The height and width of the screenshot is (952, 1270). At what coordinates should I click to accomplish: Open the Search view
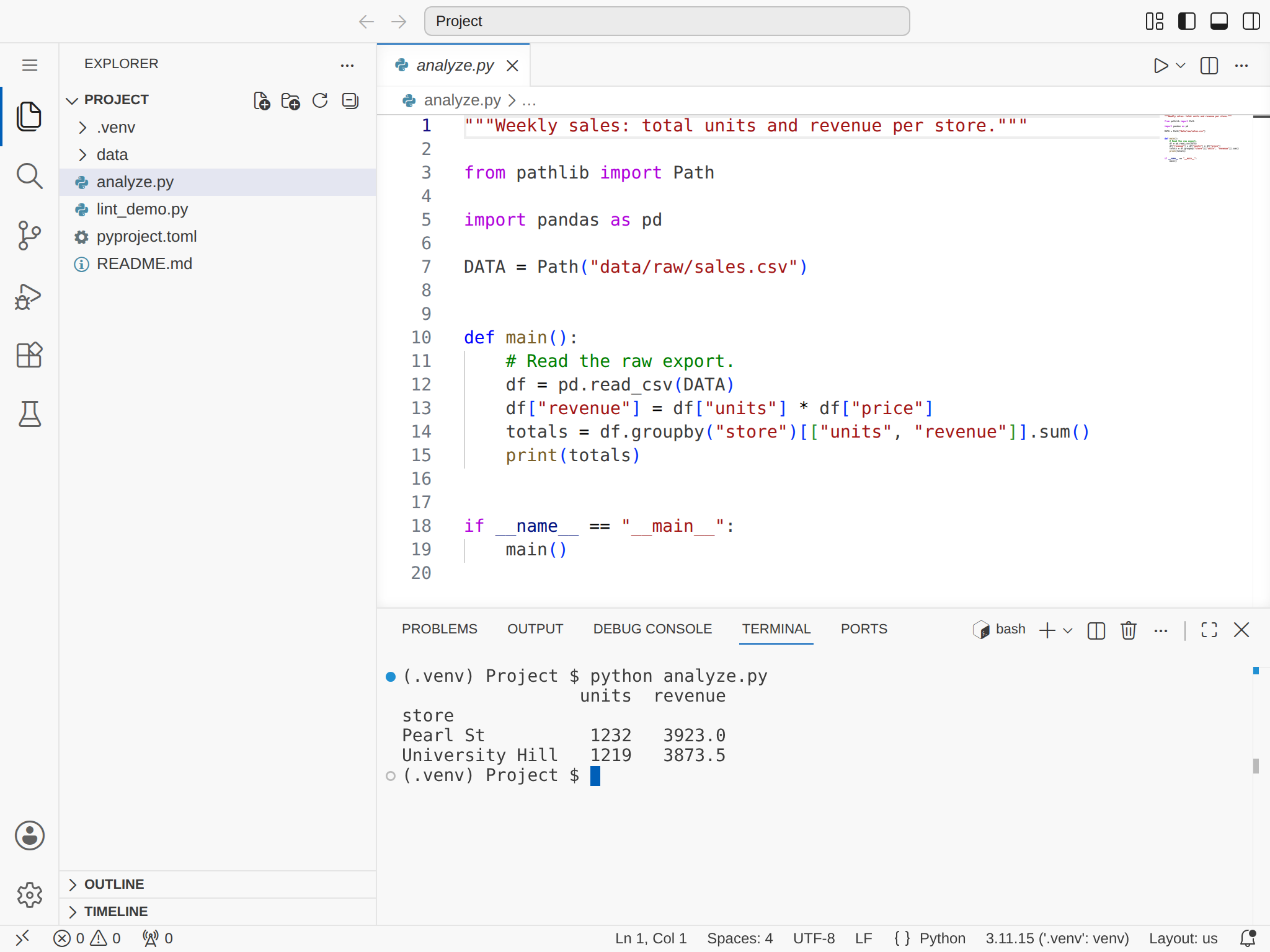29,176
